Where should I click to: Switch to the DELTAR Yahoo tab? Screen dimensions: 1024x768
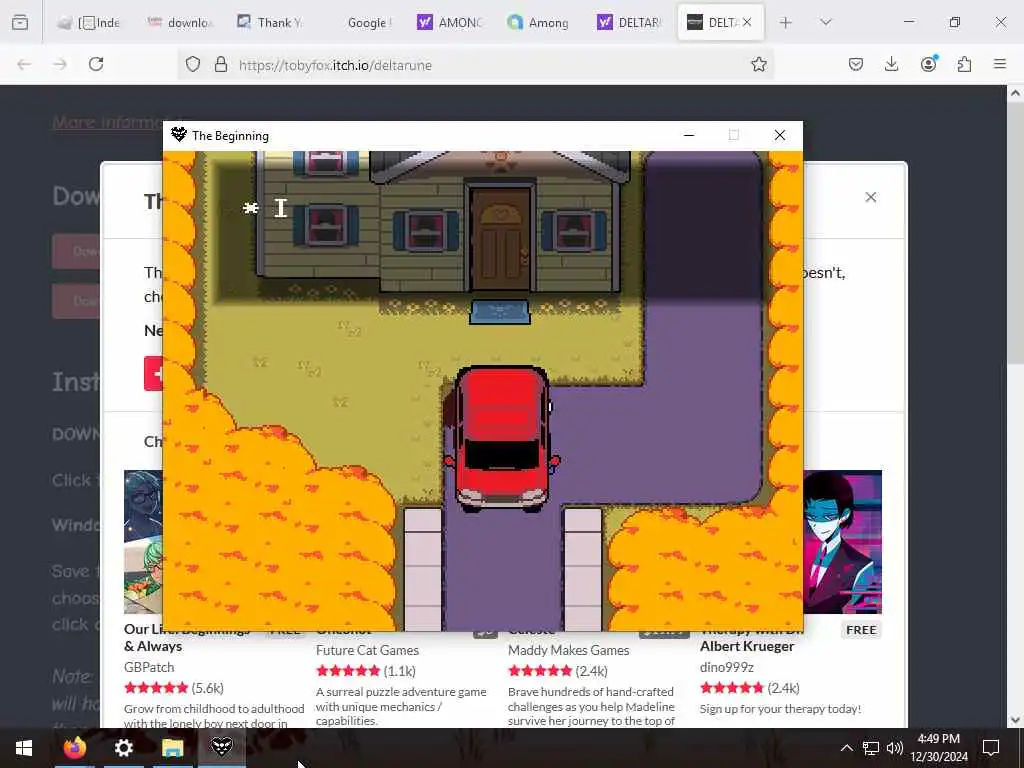click(630, 23)
